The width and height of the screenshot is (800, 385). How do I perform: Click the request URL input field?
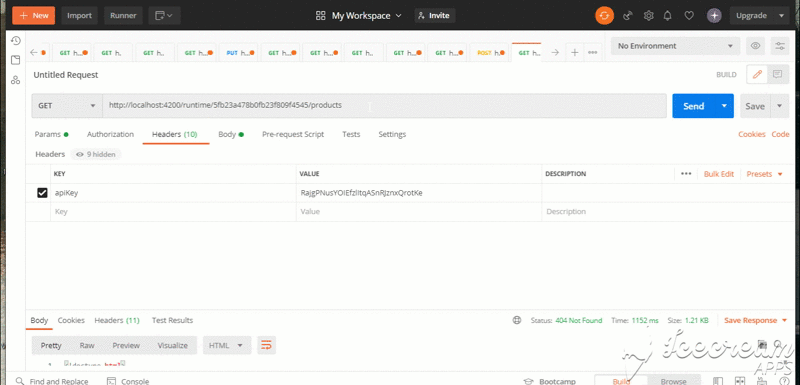pyautogui.click(x=385, y=106)
